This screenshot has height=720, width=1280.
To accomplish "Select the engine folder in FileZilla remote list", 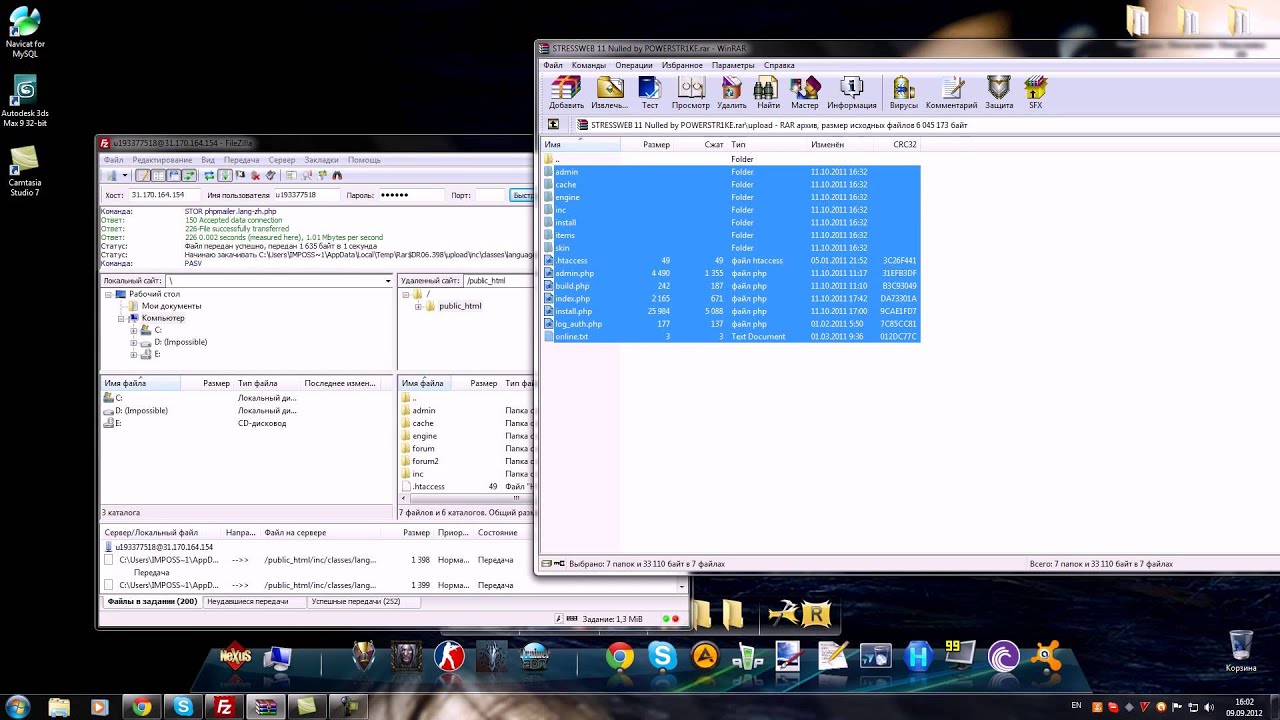I will [x=424, y=436].
